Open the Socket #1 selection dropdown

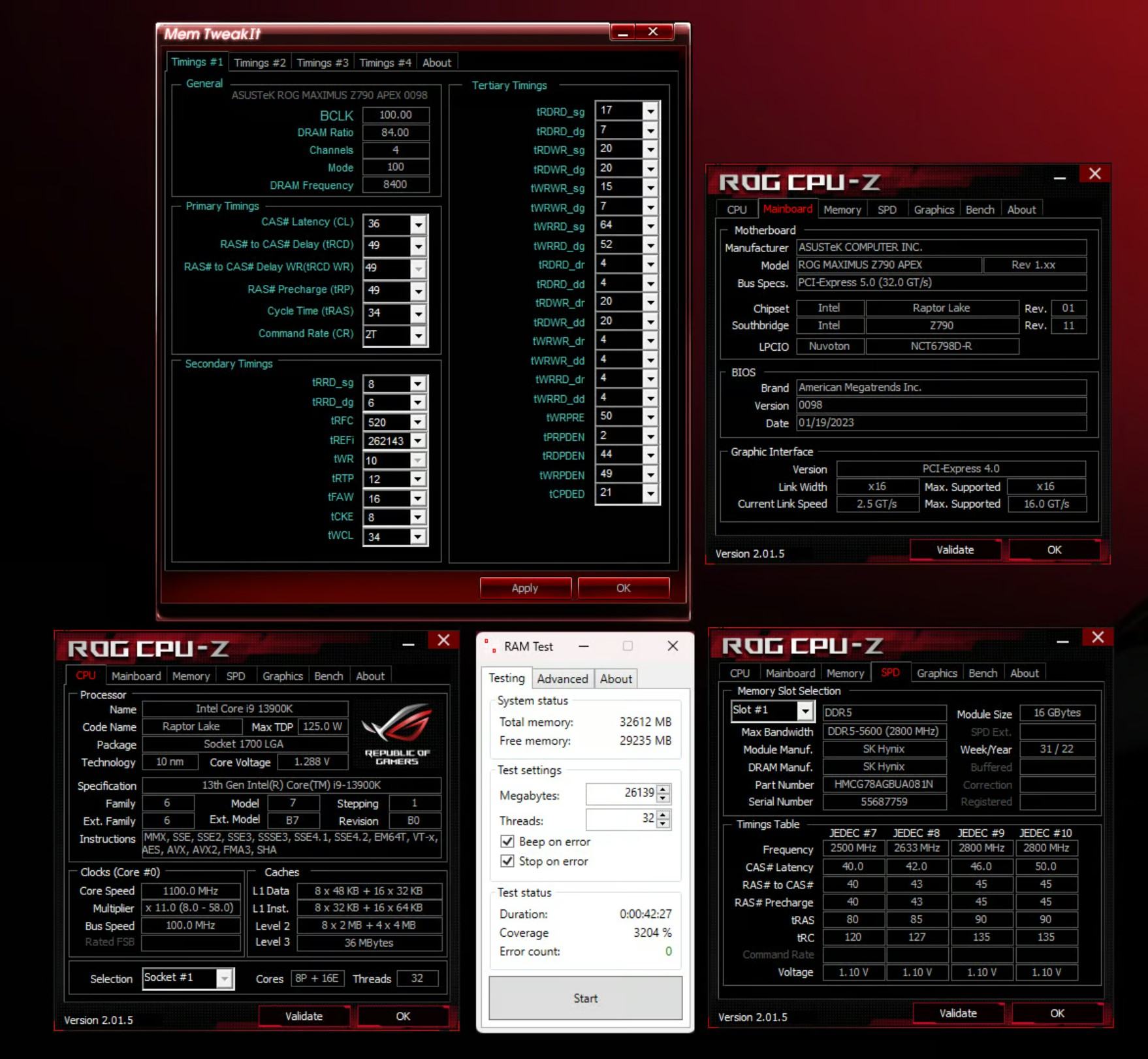pos(225,978)
